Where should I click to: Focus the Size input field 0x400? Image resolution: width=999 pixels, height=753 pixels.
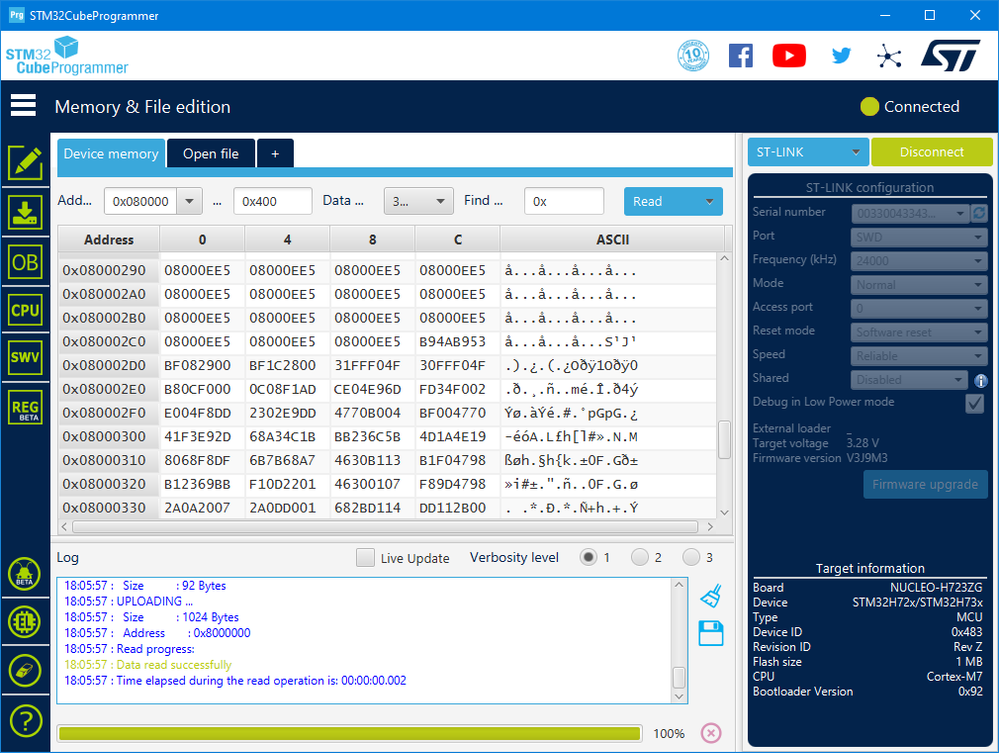tap(273, 201)
